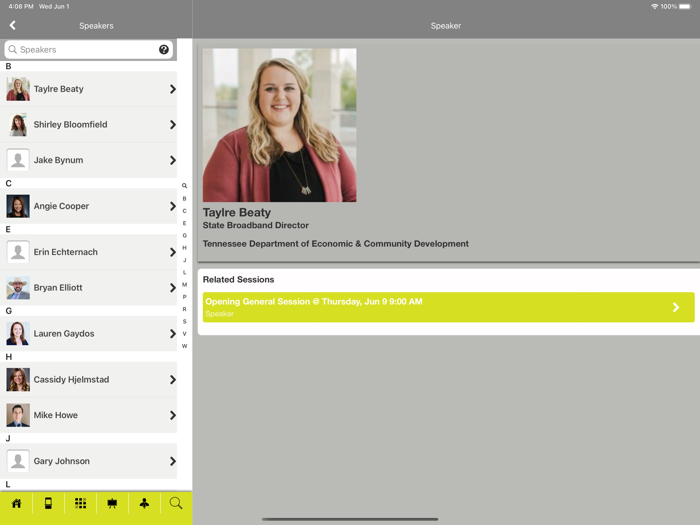Select the name Gary Johnson

62,461
